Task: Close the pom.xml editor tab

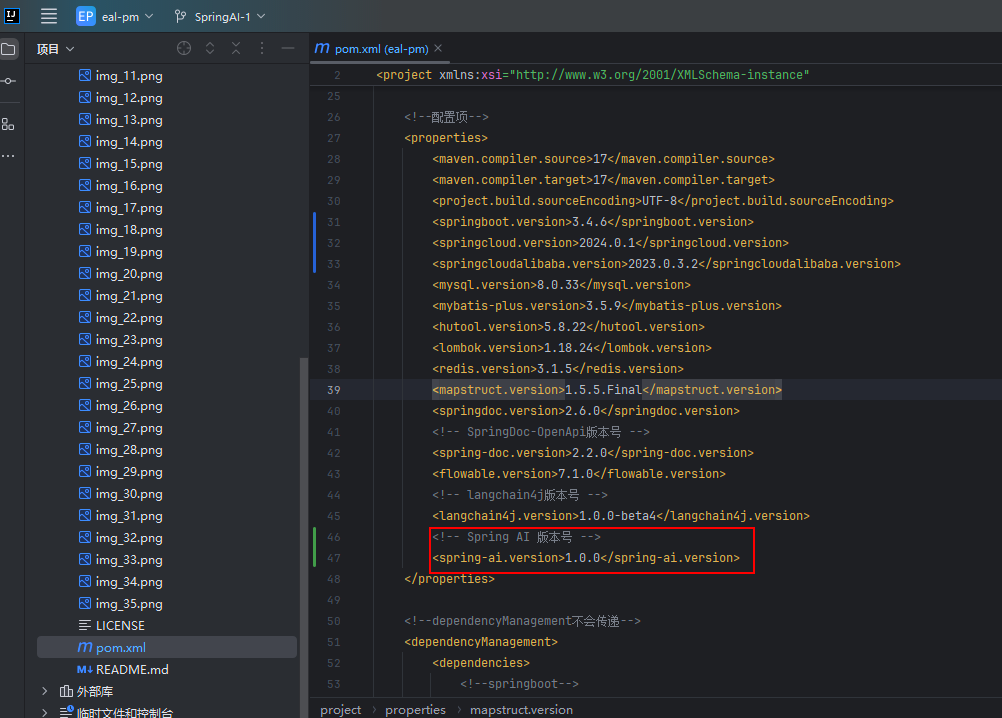Action: 438,49
